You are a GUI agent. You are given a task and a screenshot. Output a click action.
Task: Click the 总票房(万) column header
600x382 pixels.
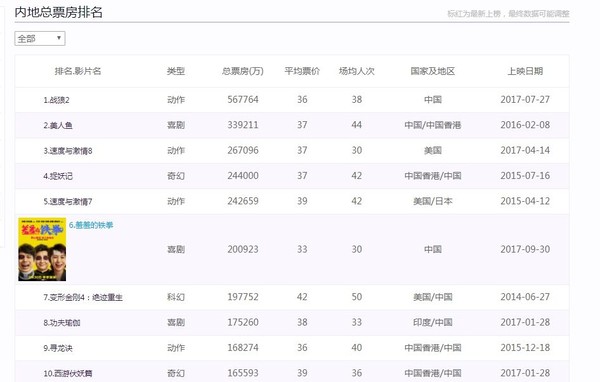tap(243, 71)
